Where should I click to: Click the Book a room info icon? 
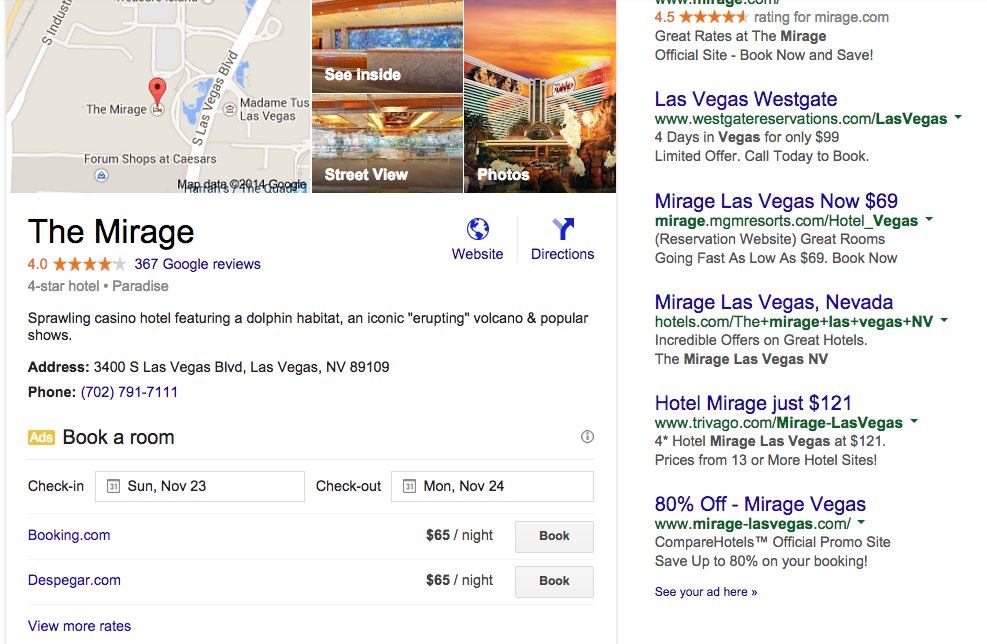587,437
